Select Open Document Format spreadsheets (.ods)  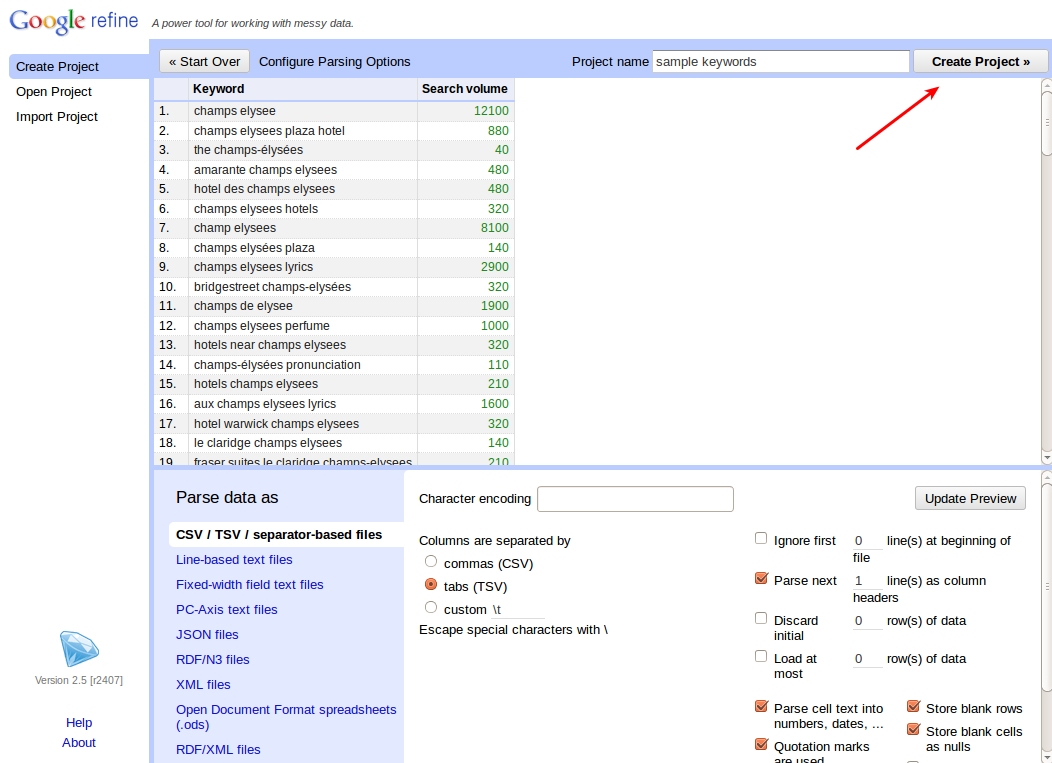[286, 717]
